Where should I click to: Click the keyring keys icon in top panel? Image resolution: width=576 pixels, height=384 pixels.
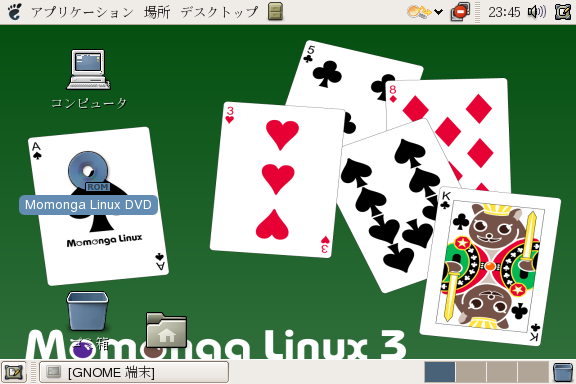(418, 12)
